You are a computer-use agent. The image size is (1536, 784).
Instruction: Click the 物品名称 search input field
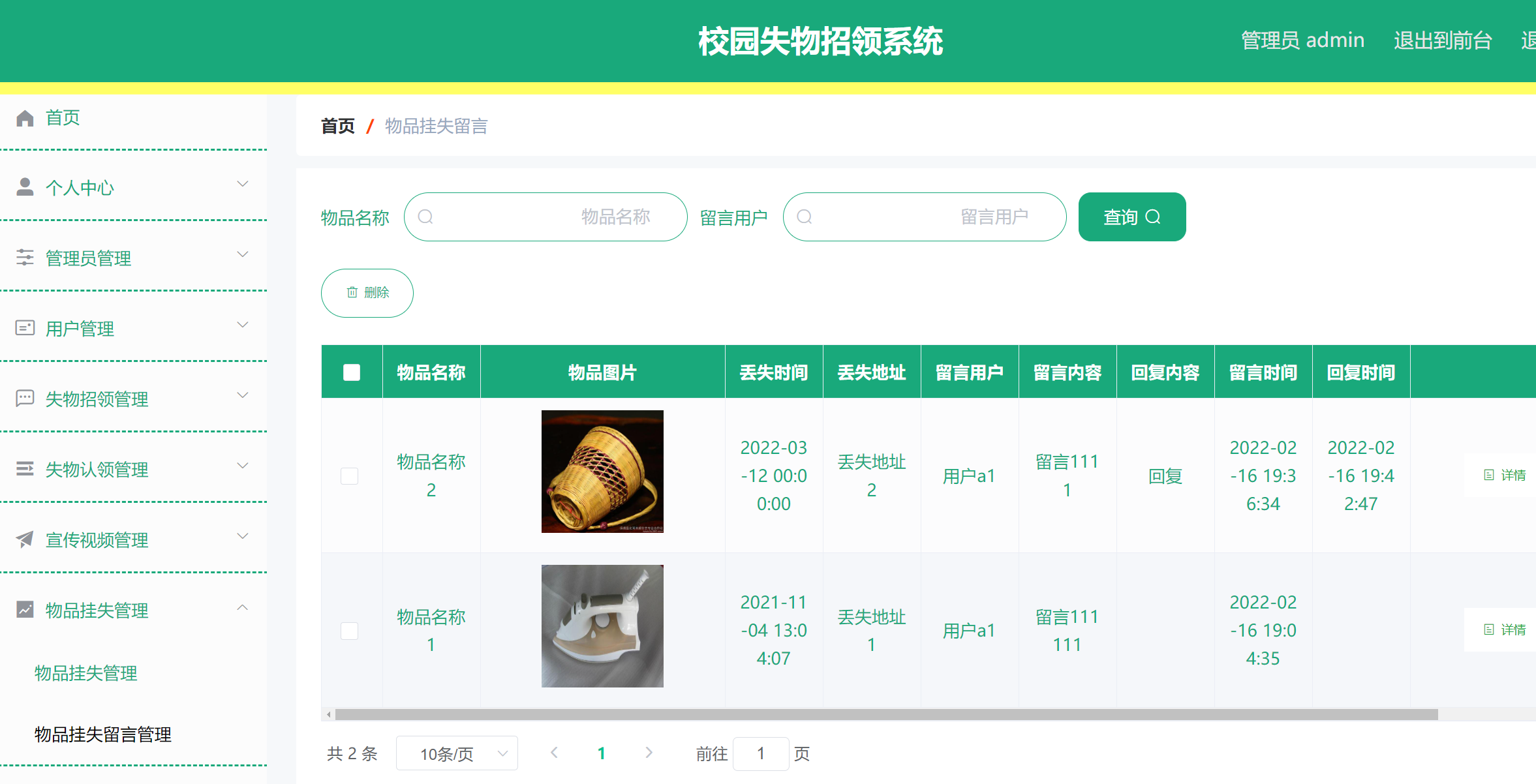(545, 217)
